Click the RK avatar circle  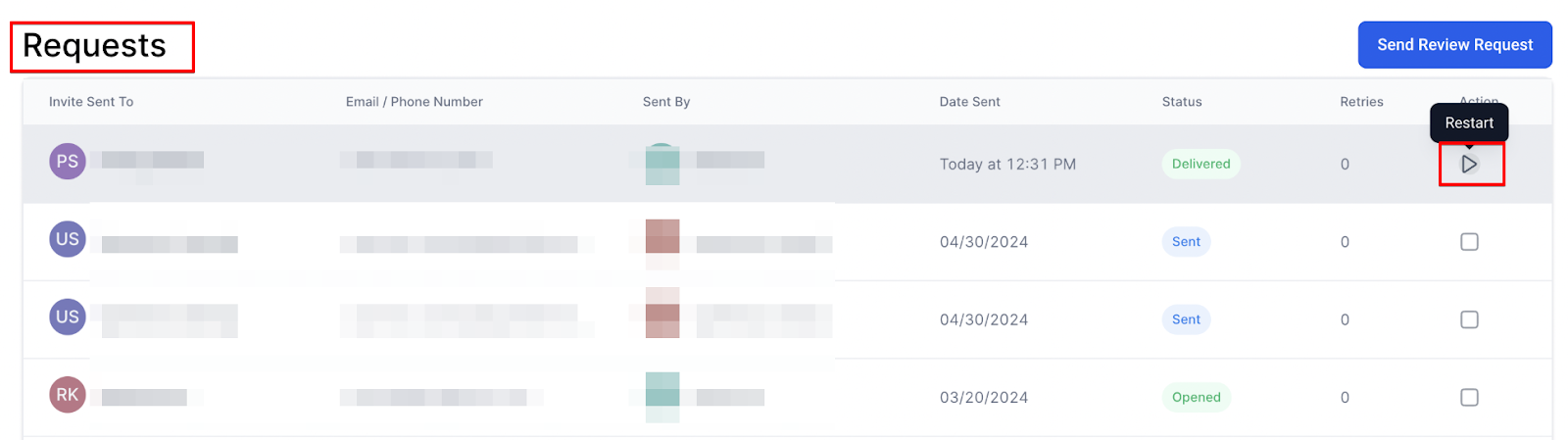[x=68, y=395]
